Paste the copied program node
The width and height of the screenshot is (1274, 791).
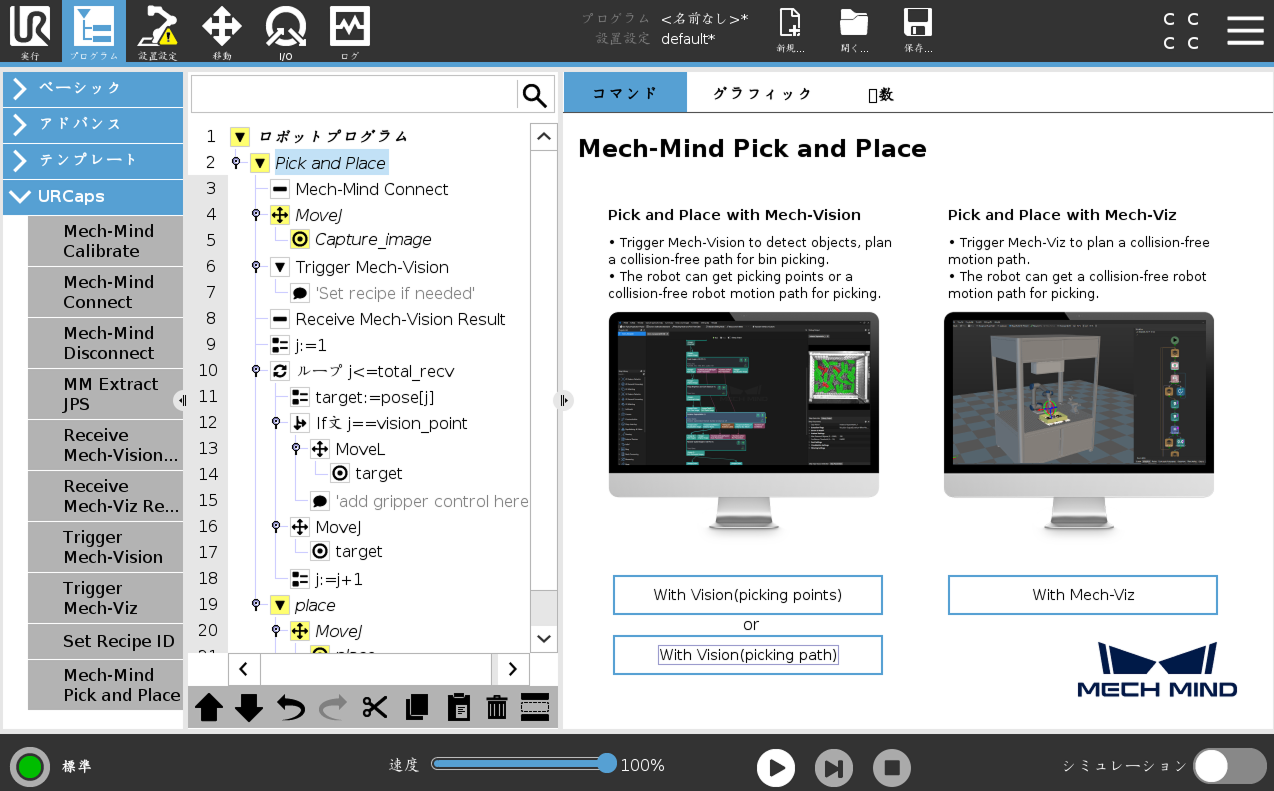tap(458, 708)
